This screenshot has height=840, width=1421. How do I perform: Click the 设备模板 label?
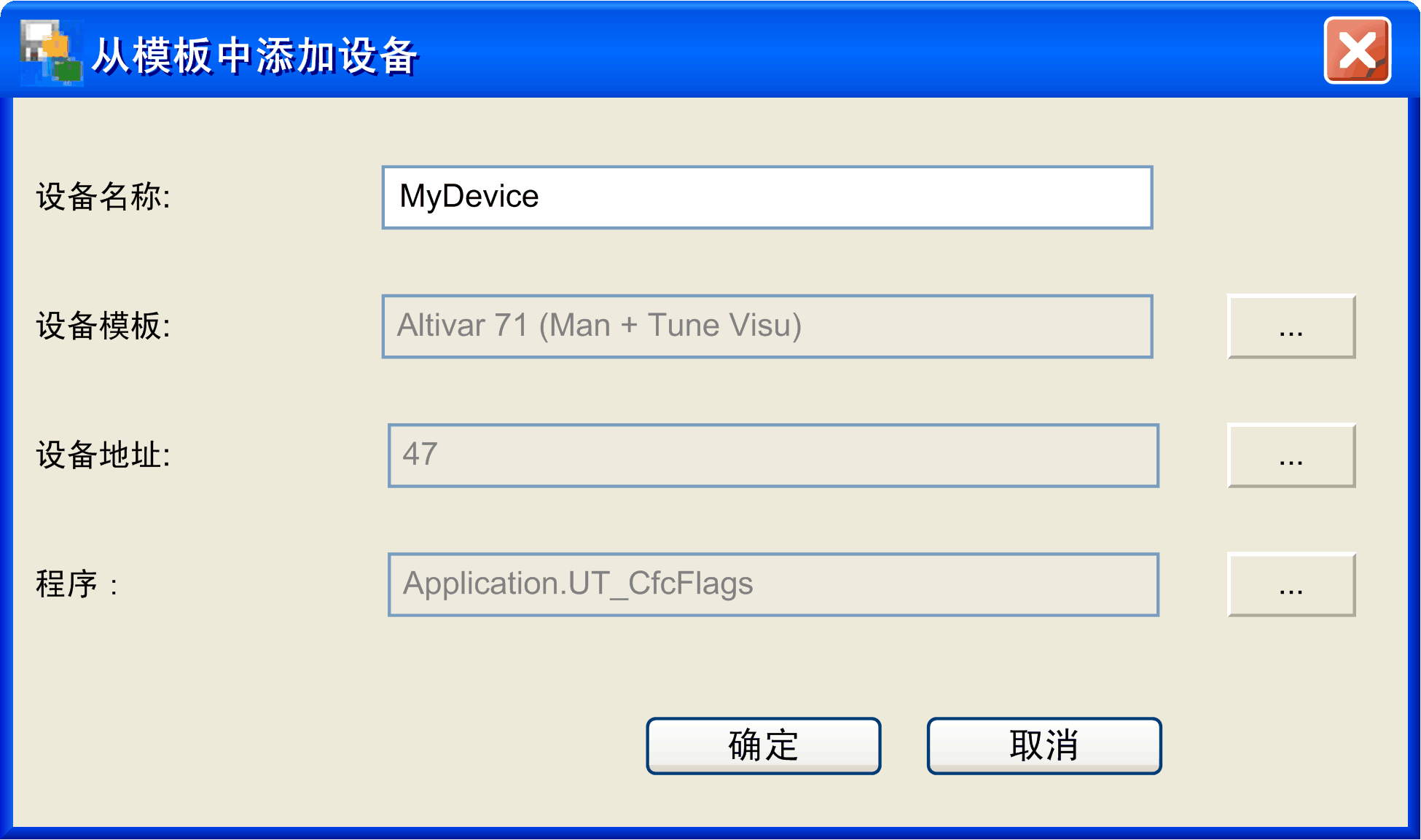(103, 326)
